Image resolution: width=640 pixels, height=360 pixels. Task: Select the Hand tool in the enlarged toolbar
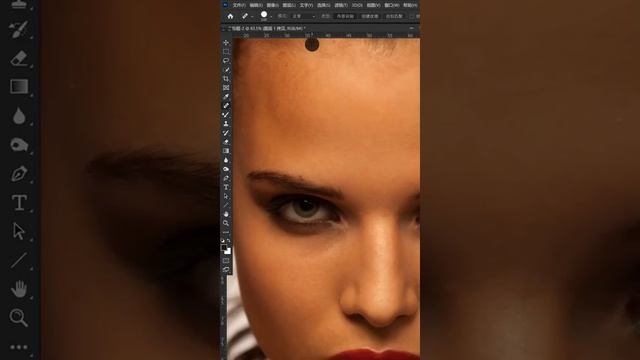(x=19, y=289)
